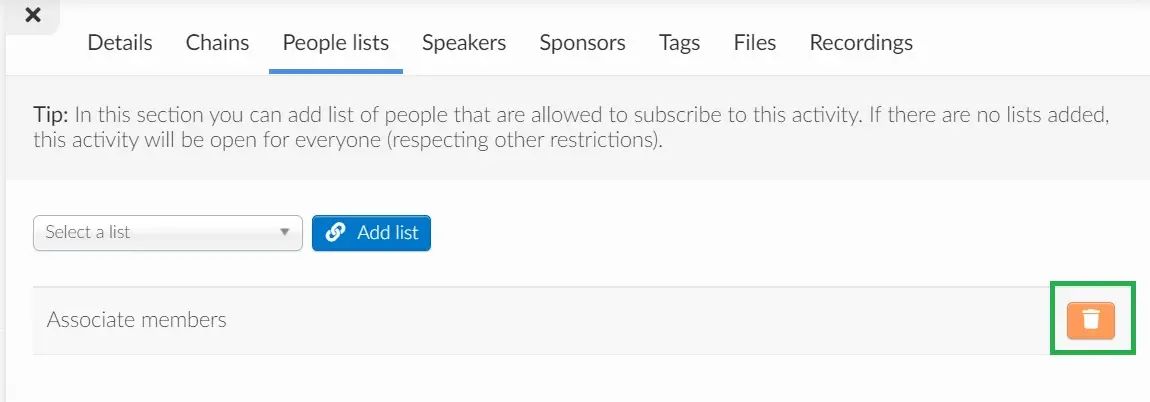Viewport: 1150px width, 402px height.
Task: Expand the list selector via its arrow
Action: [x=285, y=233]
